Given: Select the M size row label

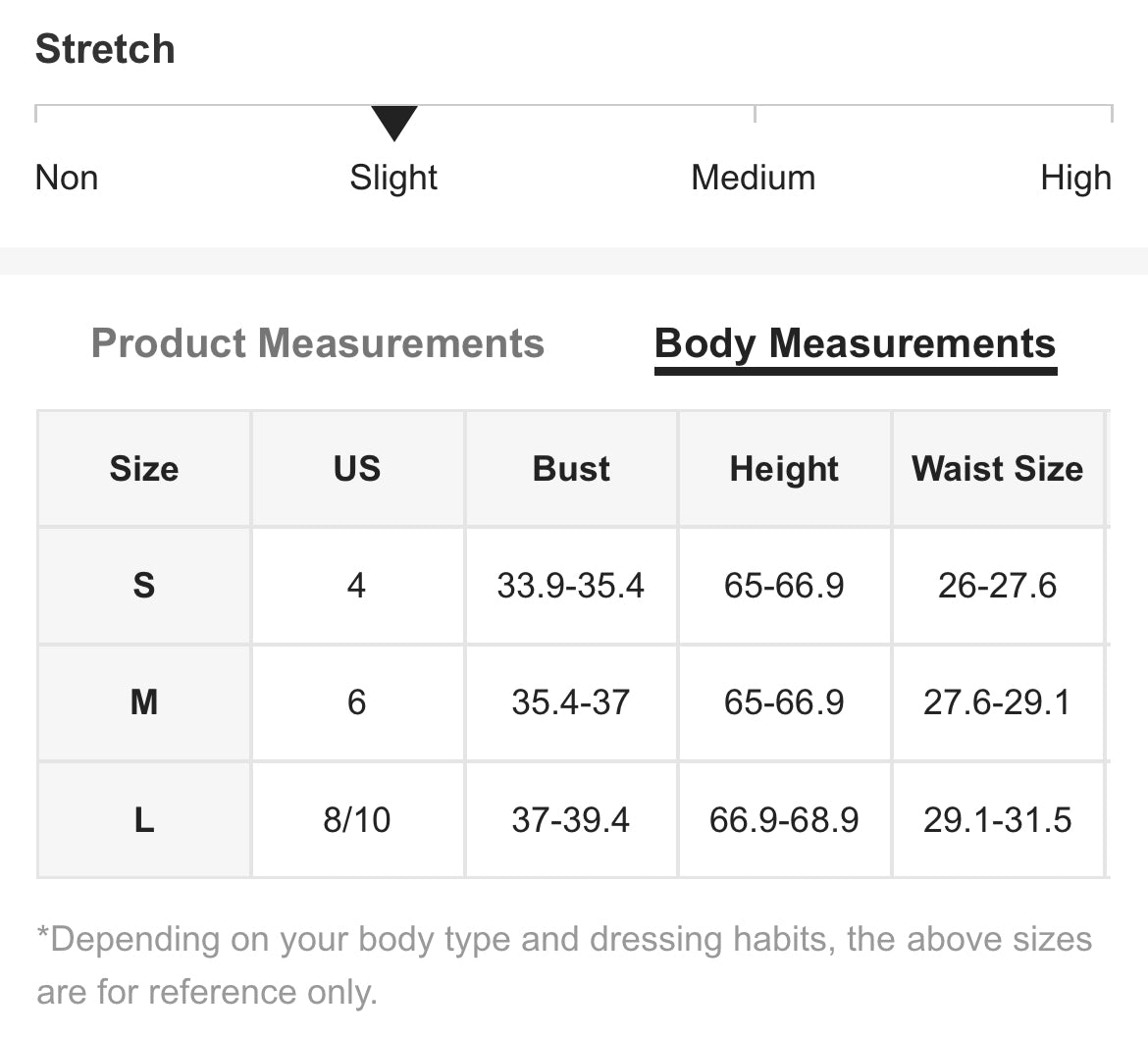Looking at the screenshot, I should pos(144,702).
